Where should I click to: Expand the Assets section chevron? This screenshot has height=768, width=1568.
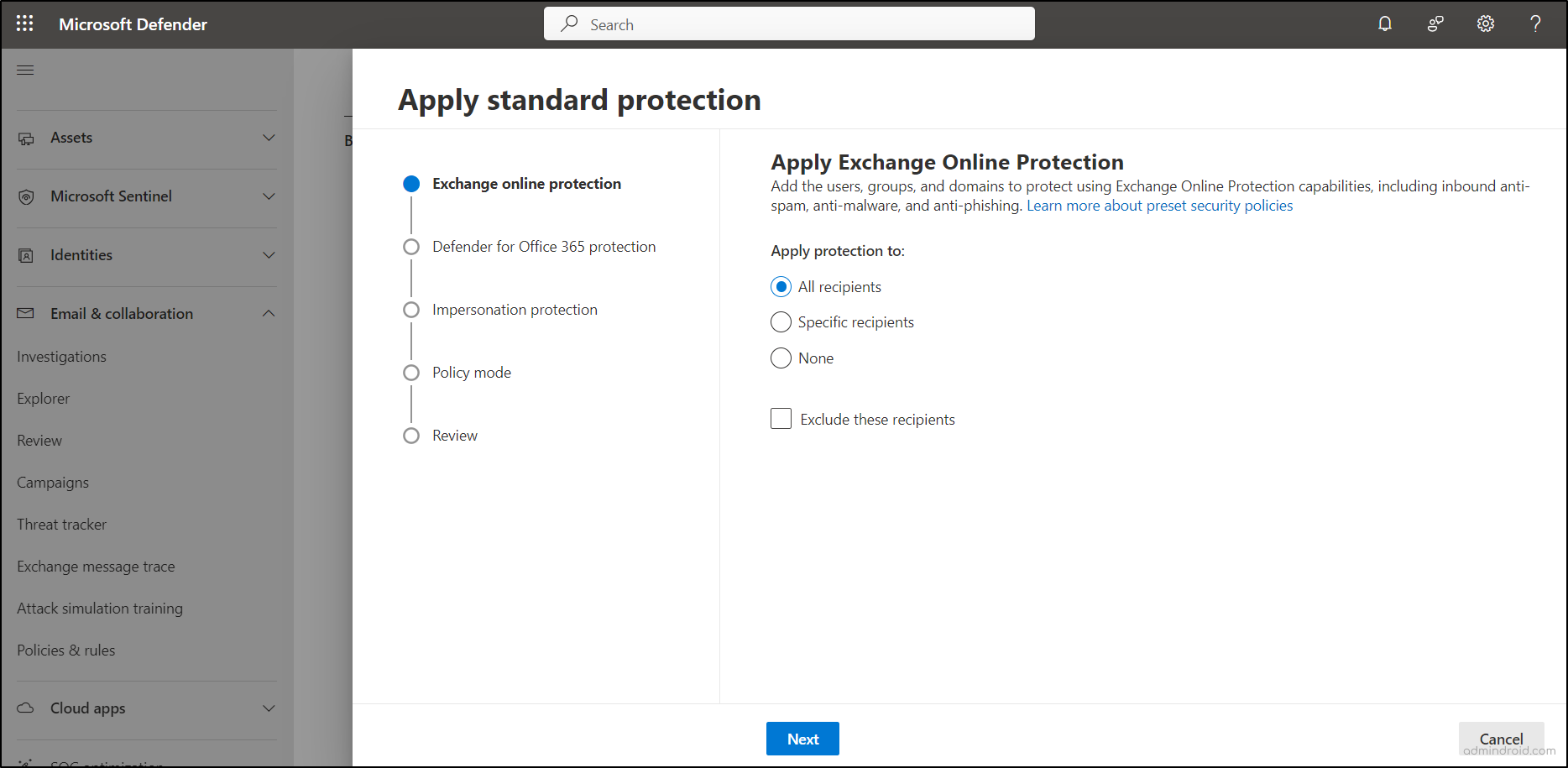(x=269, y=138)
